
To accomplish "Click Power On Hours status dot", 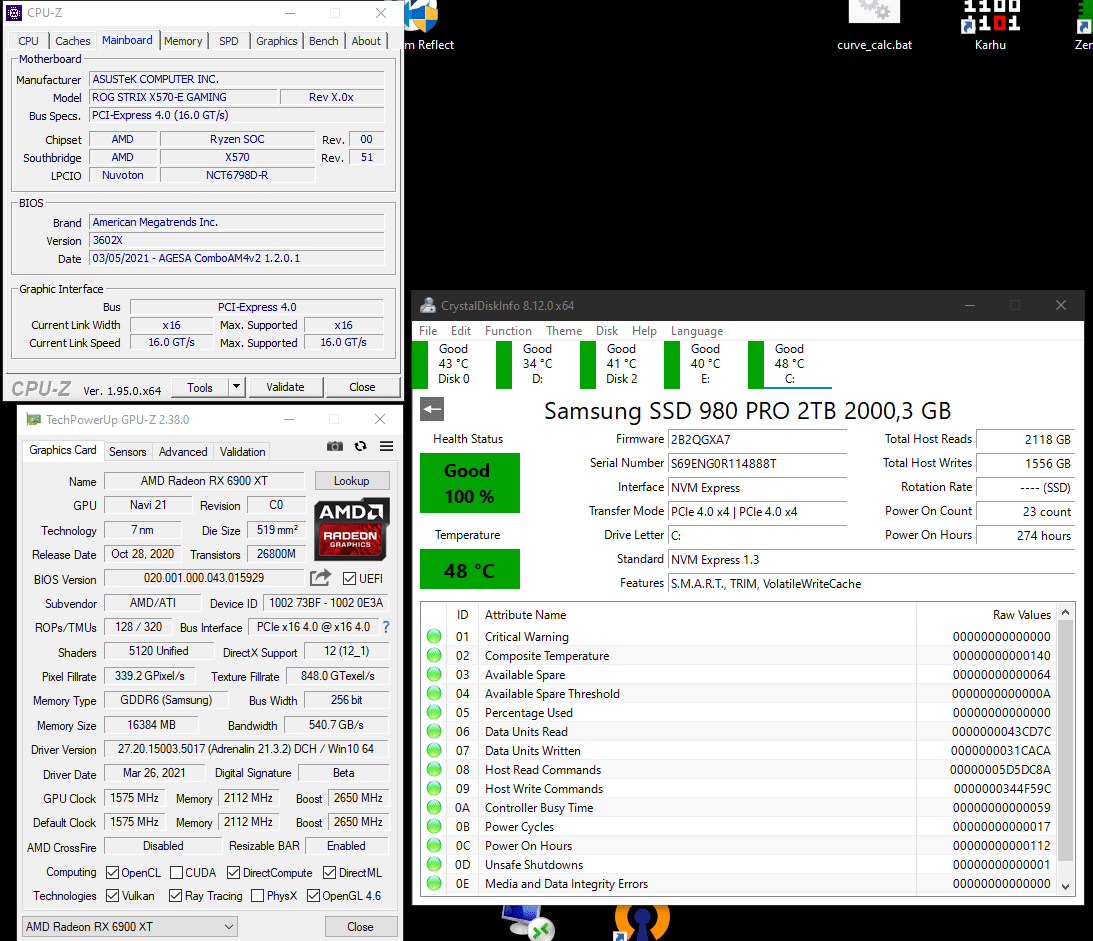I will (434, 846).
